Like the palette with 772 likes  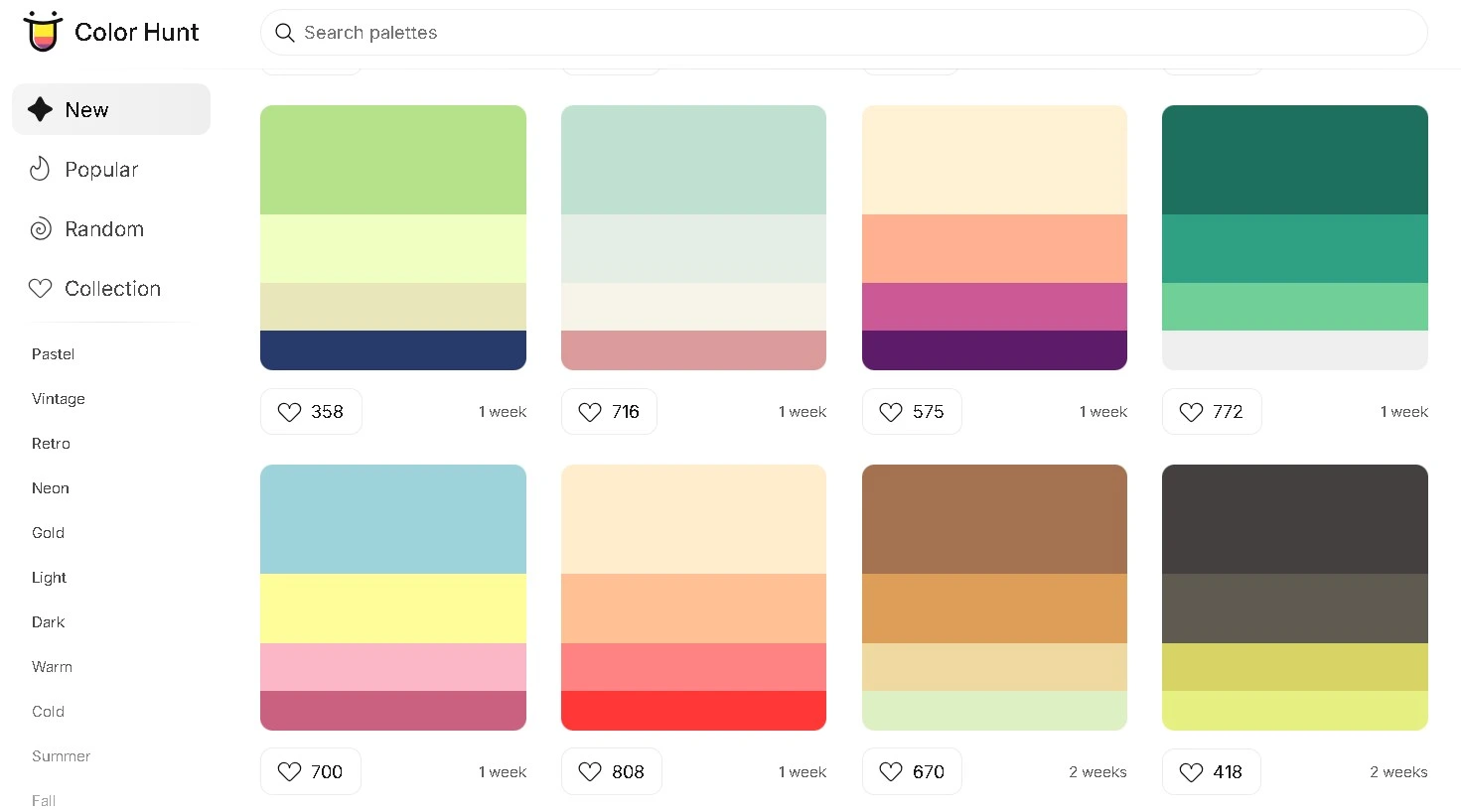coord(1191,411)
